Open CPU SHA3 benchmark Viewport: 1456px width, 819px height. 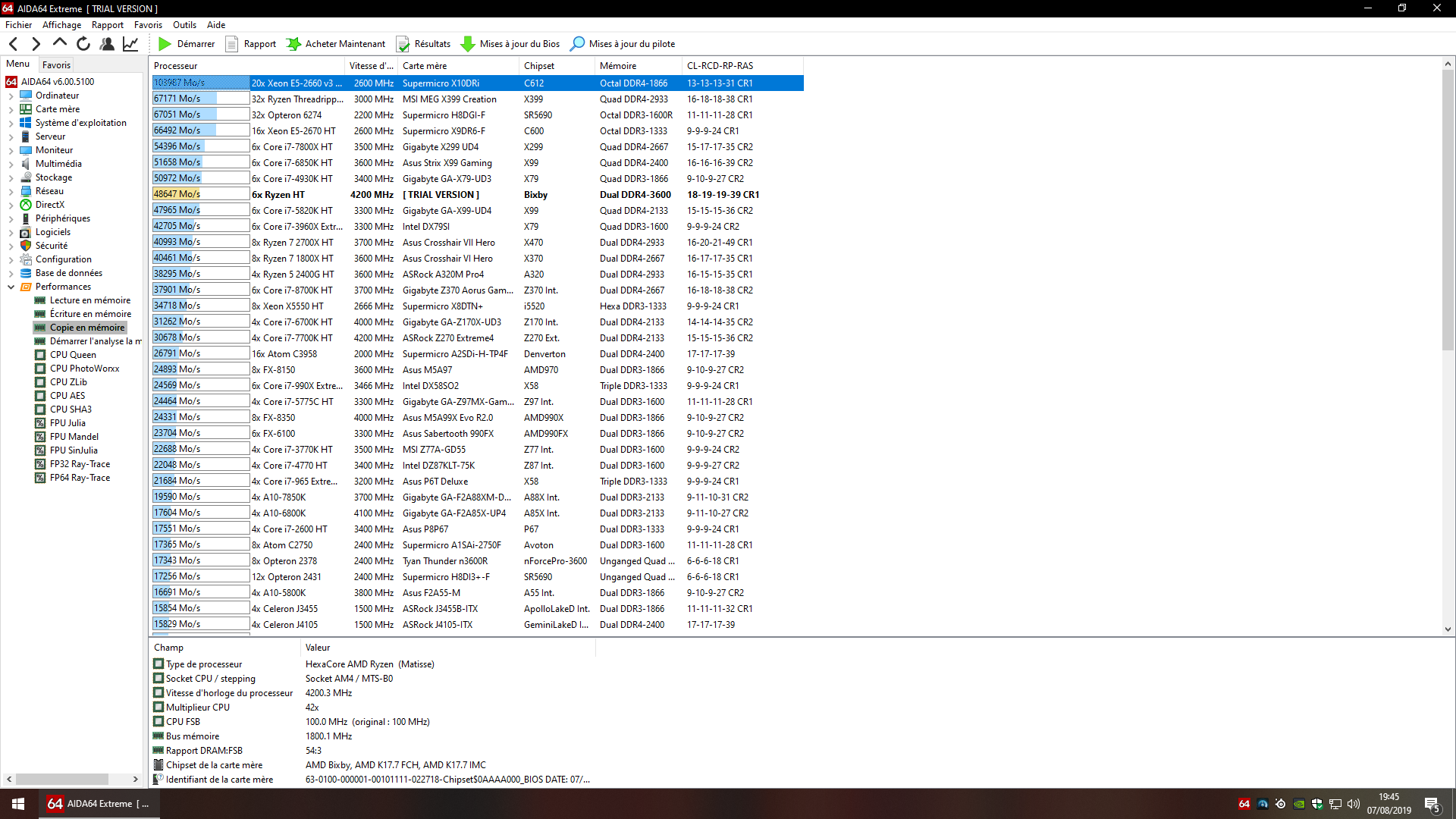(71, 409)
